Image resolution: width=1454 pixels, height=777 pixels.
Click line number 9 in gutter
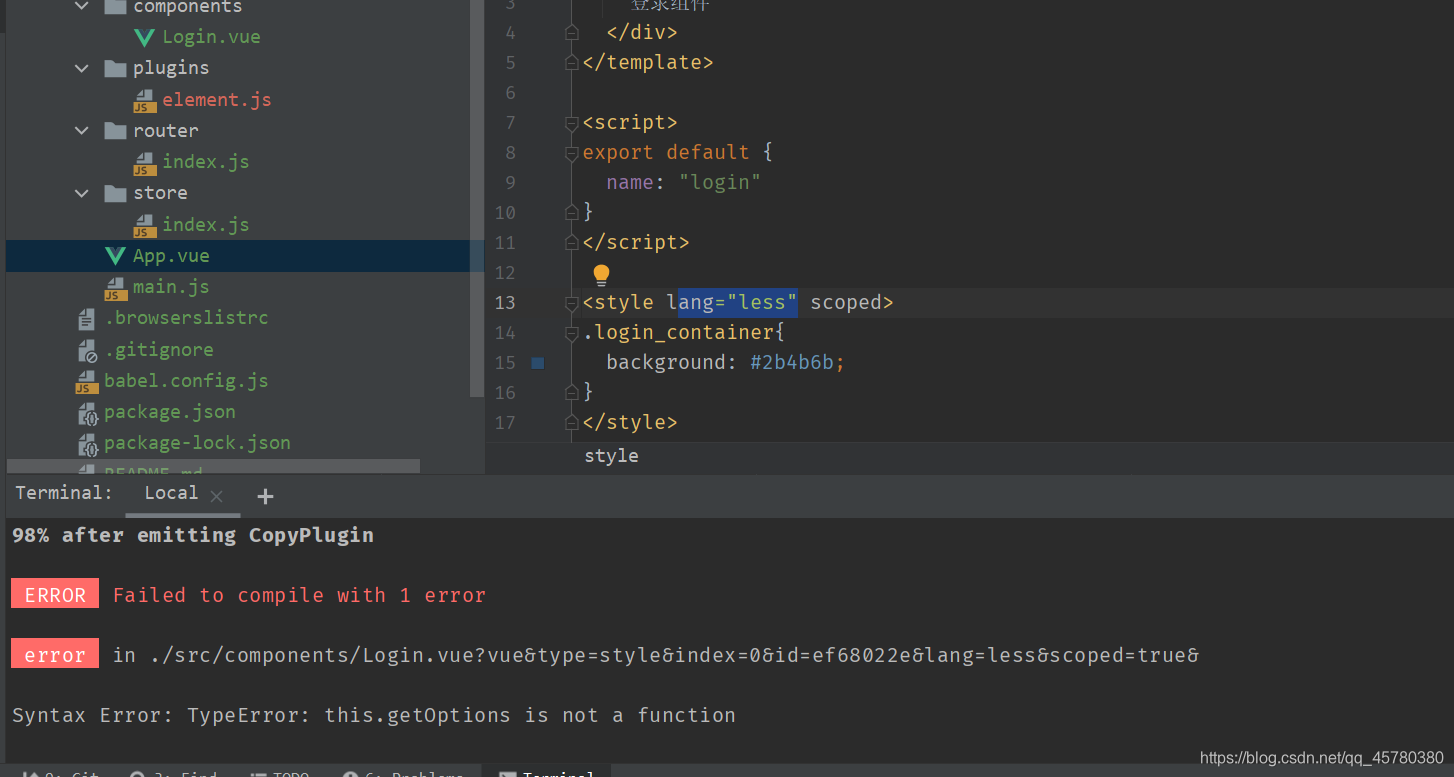tap(511, 182)
